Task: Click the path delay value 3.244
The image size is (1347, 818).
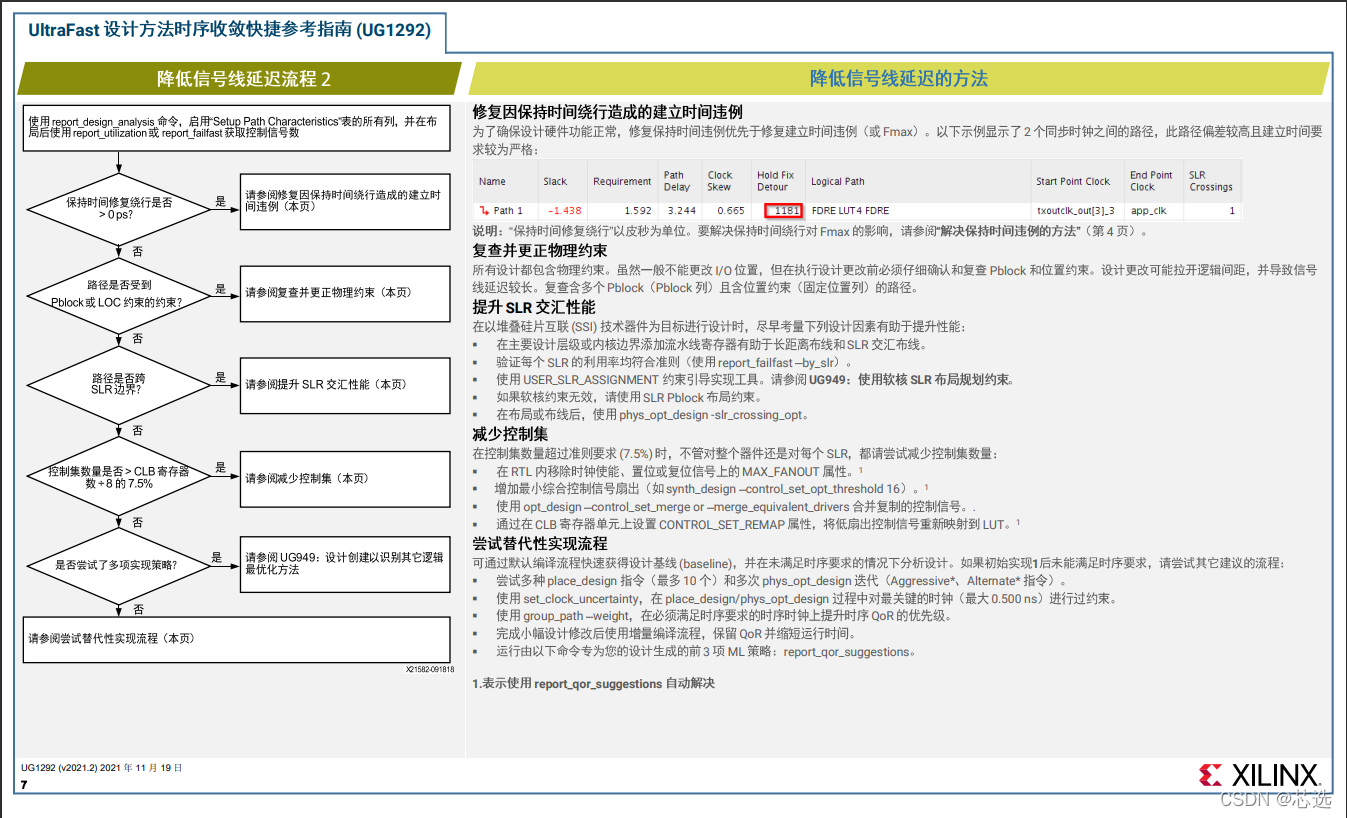Action: 682,211
